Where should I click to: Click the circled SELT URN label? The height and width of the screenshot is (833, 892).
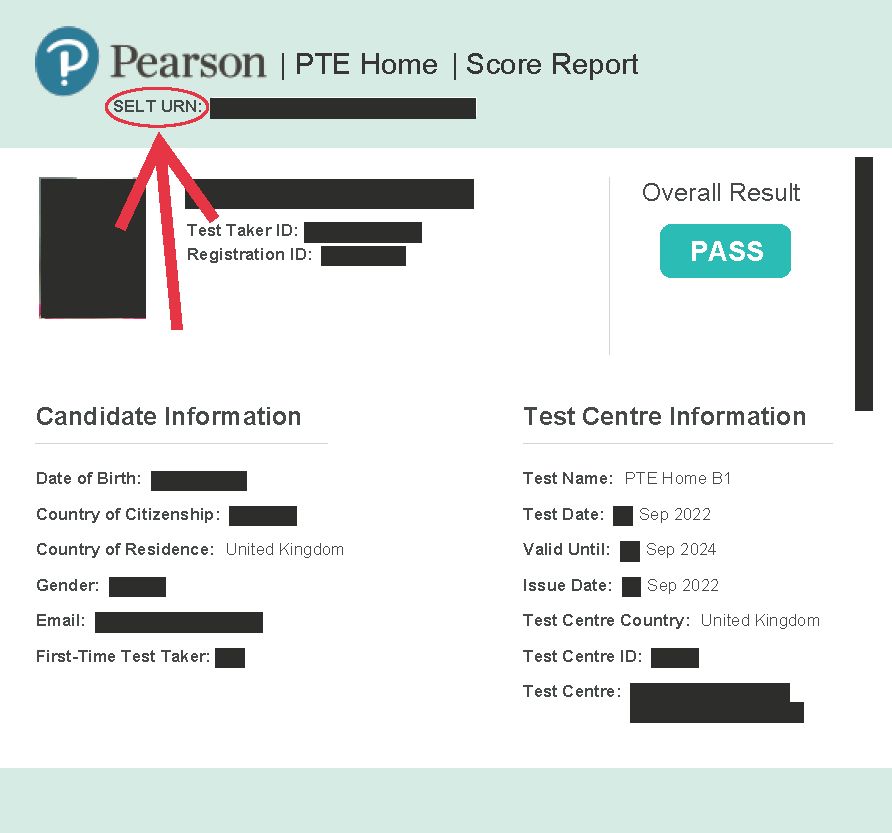coord(157,106)
